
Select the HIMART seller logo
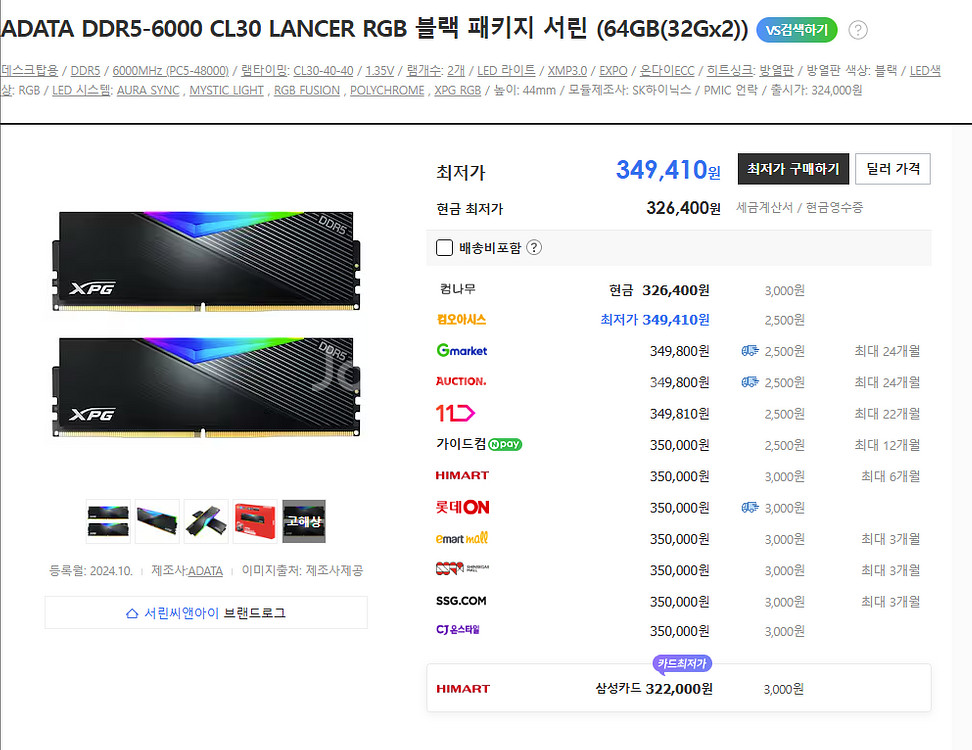(x=462, y=475)
